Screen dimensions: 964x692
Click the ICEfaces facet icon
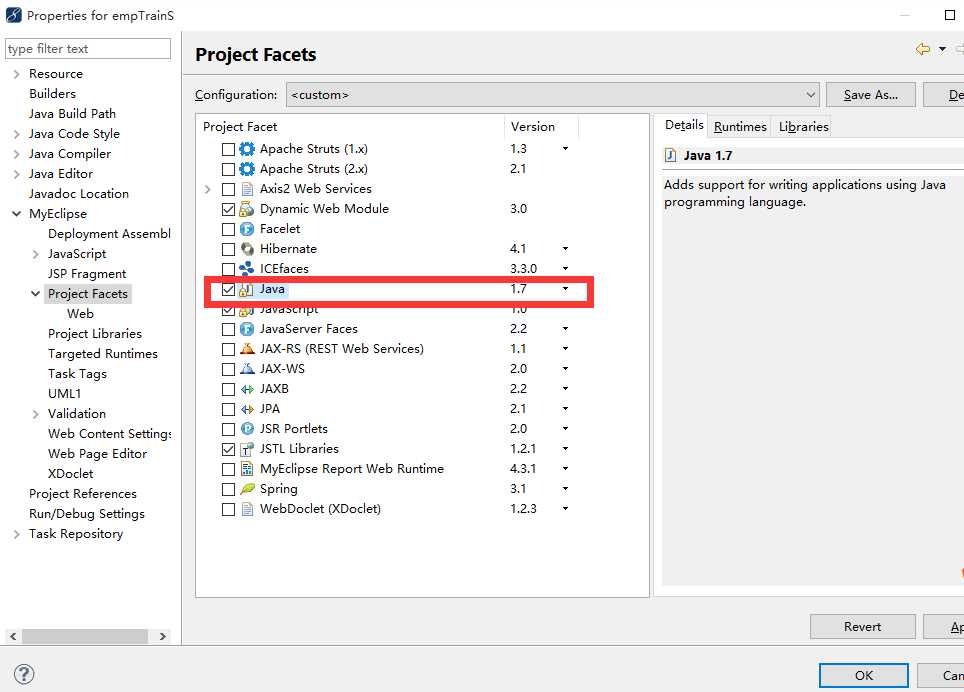pos(247,269)
